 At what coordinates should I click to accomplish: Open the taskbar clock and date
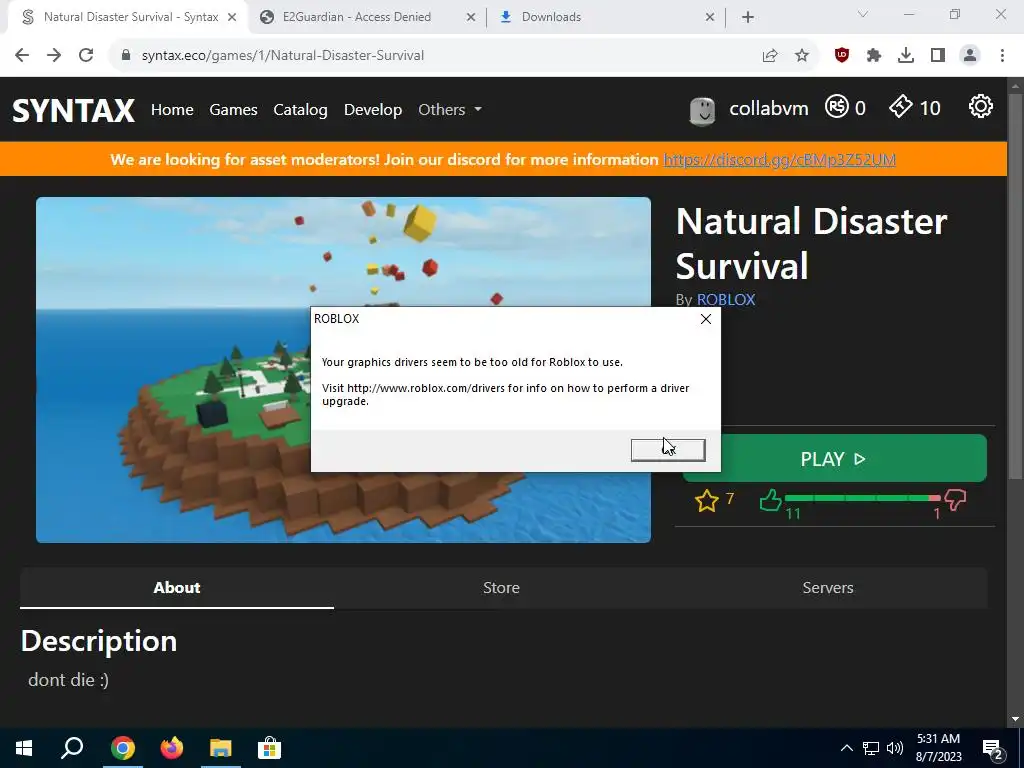tap(938, 748)
